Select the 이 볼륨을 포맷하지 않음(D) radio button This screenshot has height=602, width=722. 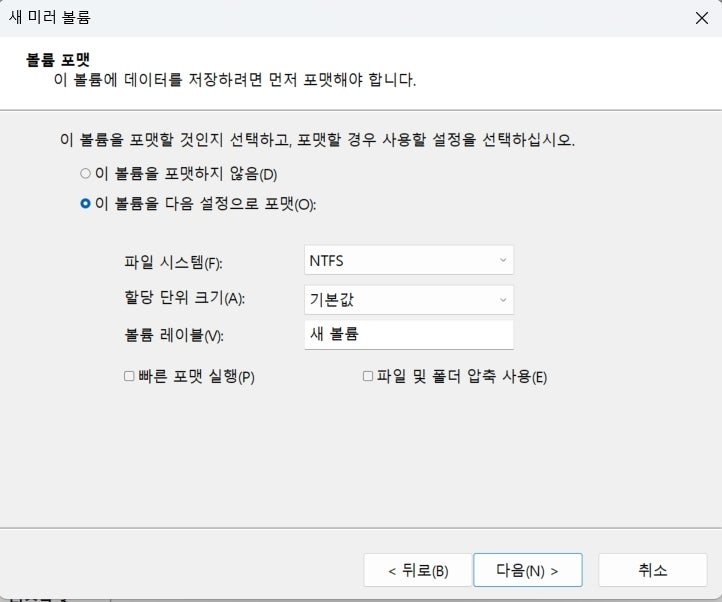[85, 174]
